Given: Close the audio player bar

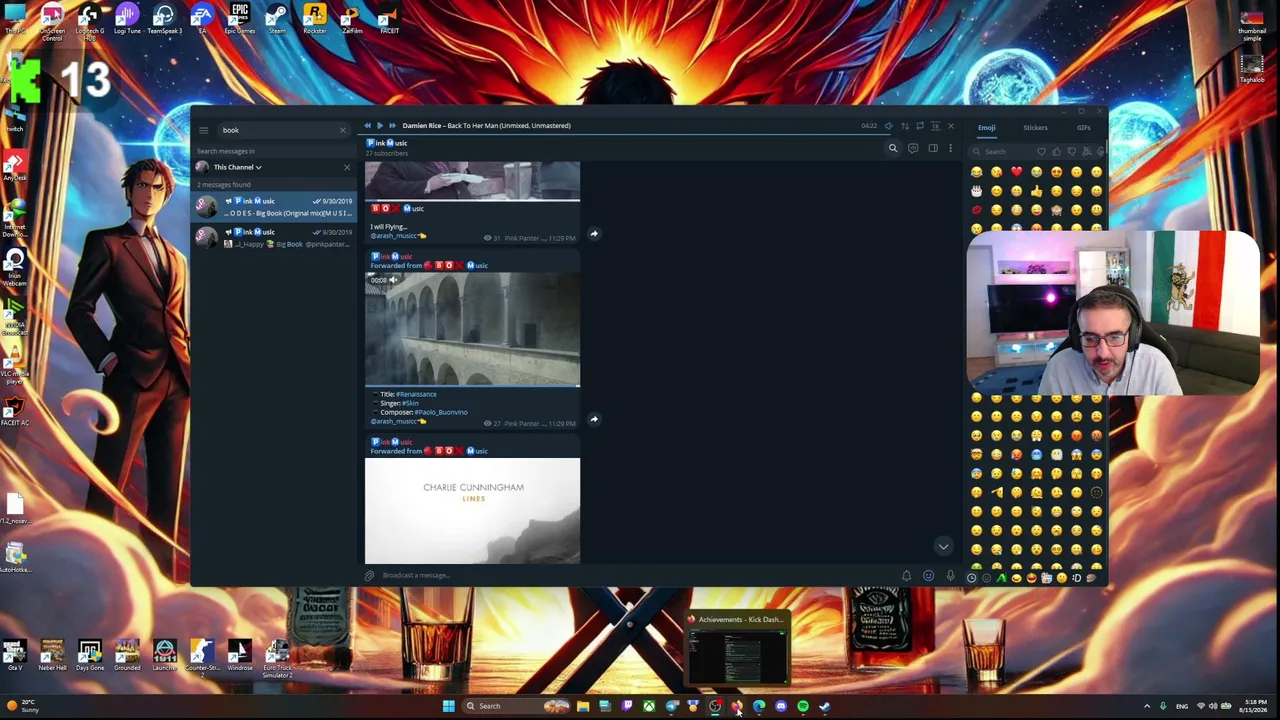Looking at the screenshot, I should [x=950, y=126].
